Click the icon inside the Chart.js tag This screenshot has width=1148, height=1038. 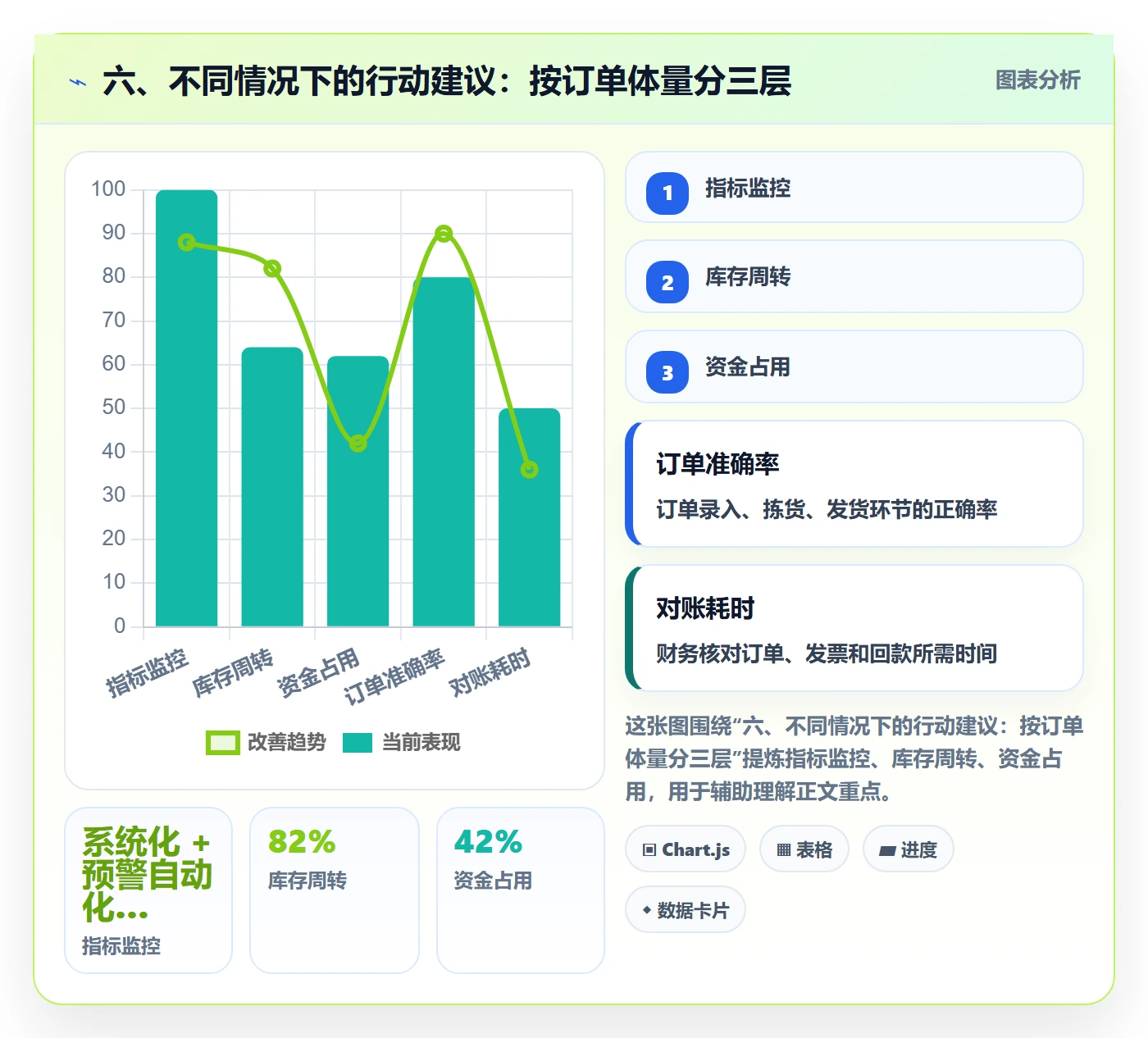(x=649, y=849)
